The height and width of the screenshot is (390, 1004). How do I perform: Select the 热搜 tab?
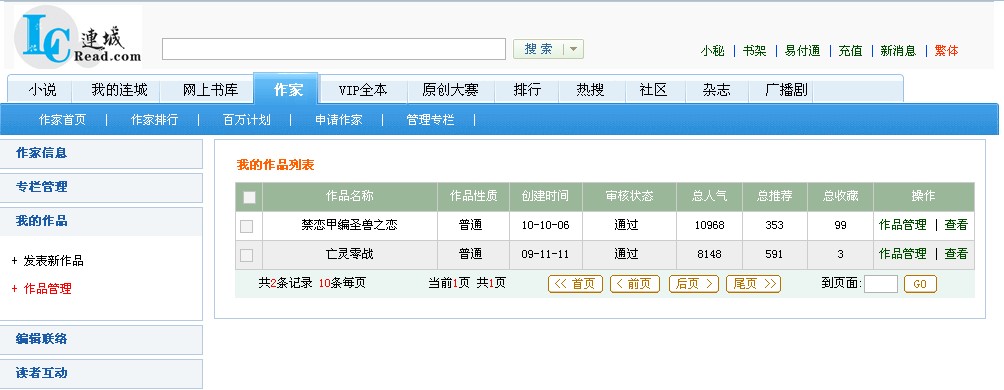coord(590,90)
